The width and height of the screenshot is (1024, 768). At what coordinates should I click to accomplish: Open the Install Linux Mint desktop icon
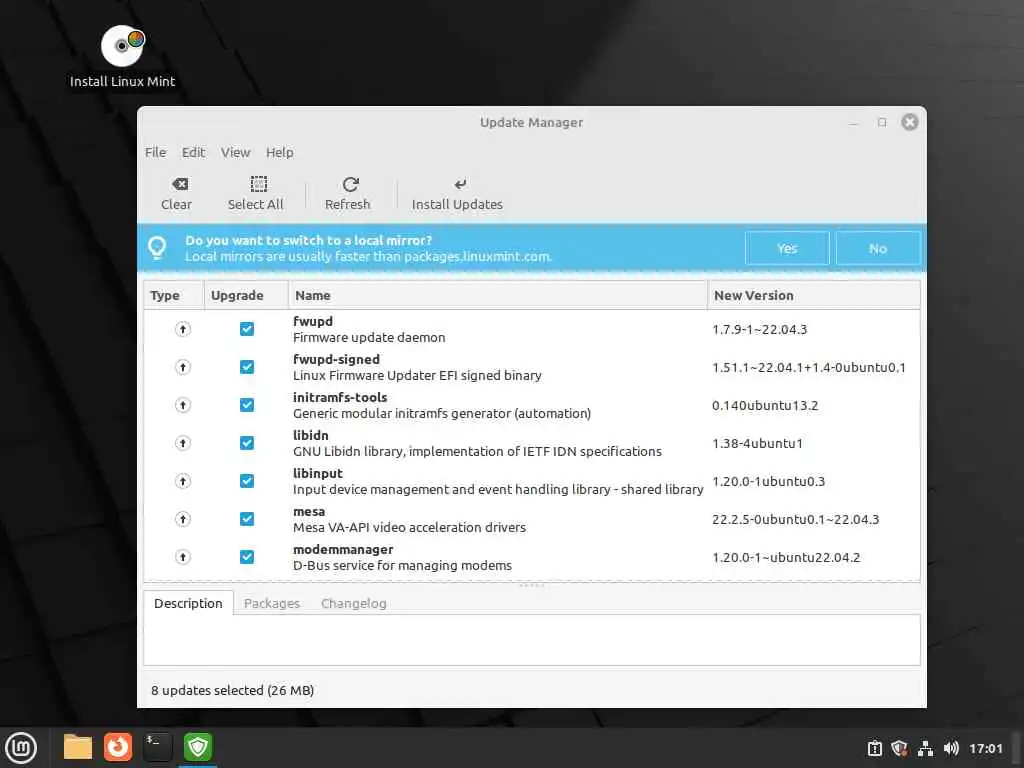123,56
